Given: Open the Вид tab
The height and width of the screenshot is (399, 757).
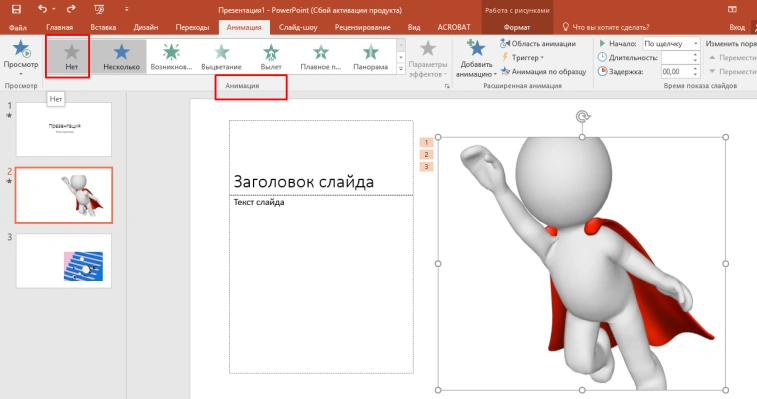Looking at the screenshot, I should pos(414,27).
